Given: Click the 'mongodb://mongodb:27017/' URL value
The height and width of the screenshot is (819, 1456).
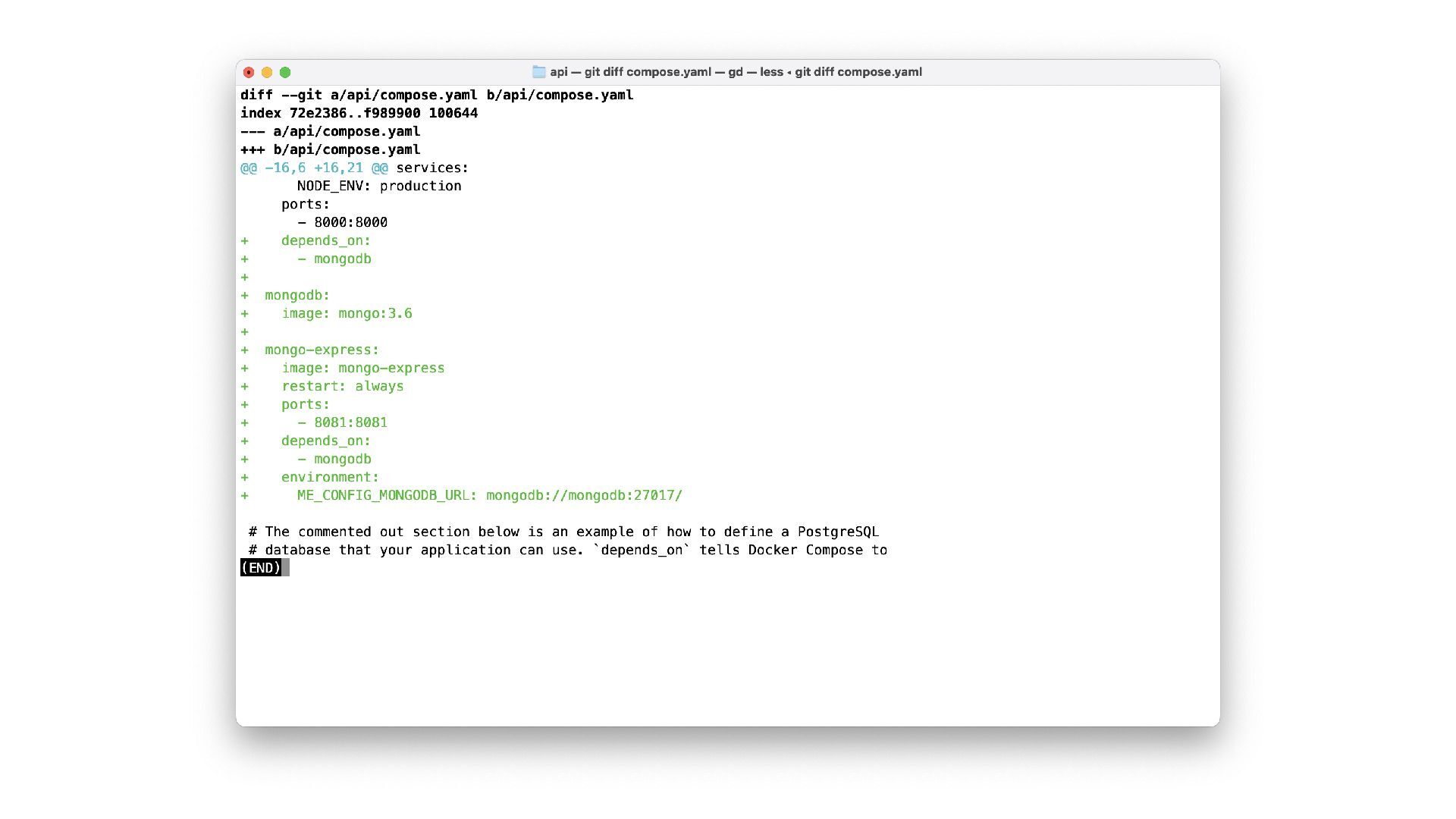Looking at the screenshot, I should click(x=585, y=495).
